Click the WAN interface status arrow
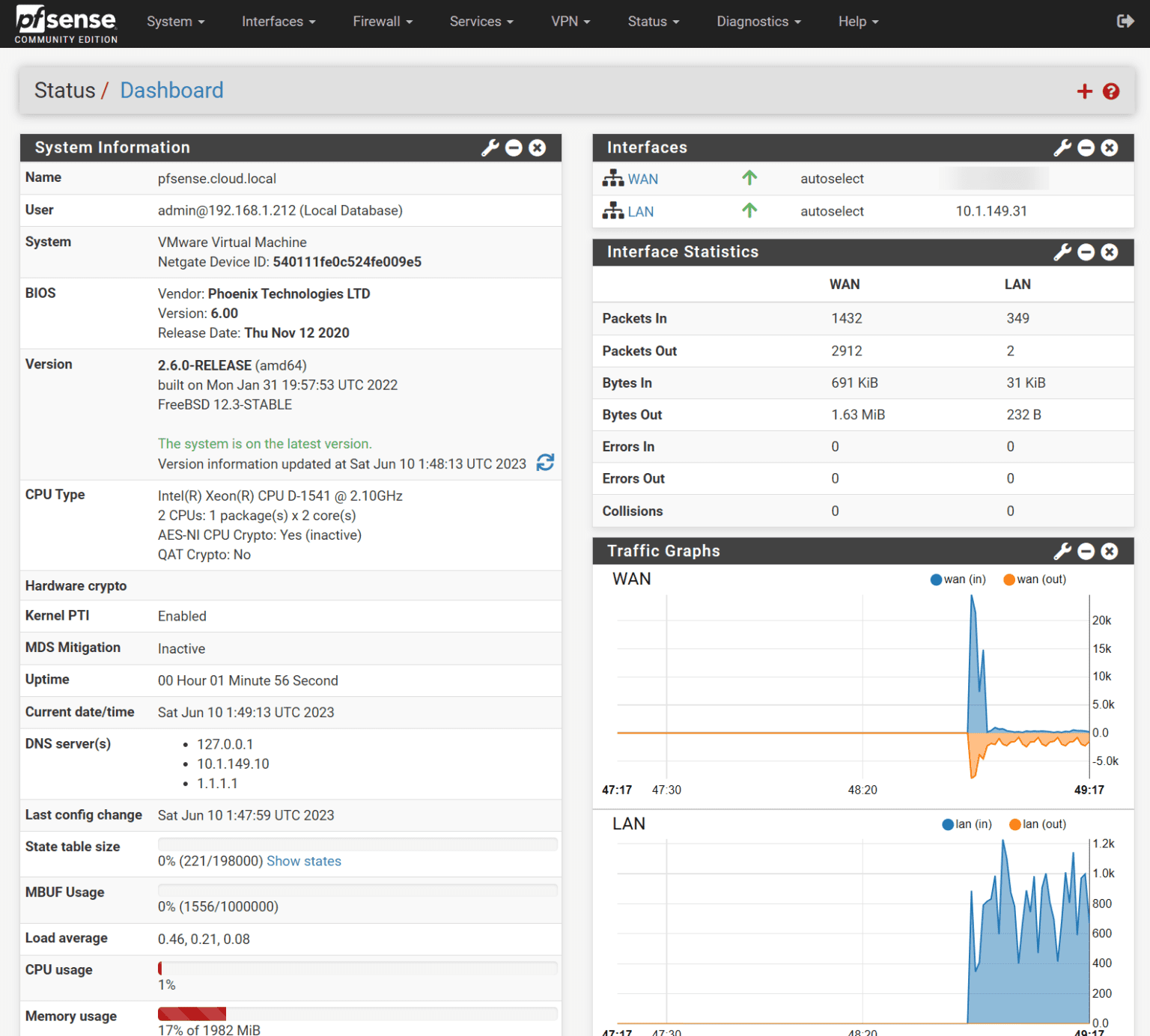1150x1036 pixels. [x=749, y=178]
